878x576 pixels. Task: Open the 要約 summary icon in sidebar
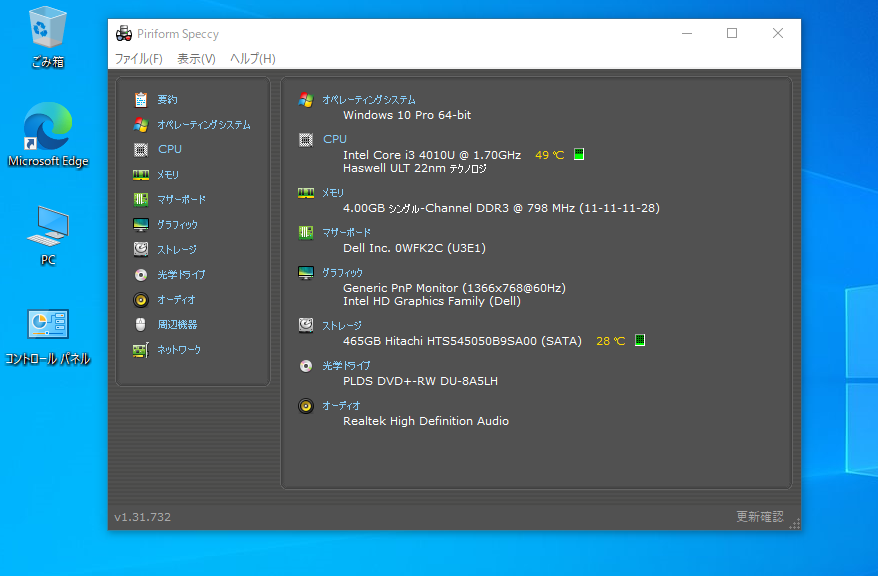pyautogui.click(x=141, y=100)
